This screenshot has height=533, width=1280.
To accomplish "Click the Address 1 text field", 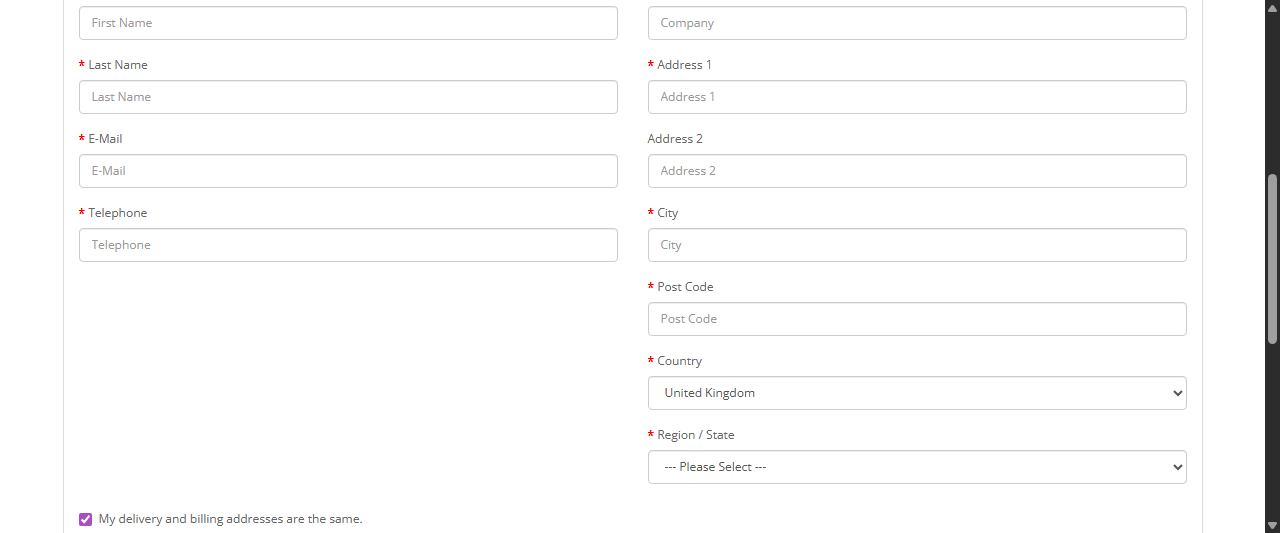I will click(916, 97).
